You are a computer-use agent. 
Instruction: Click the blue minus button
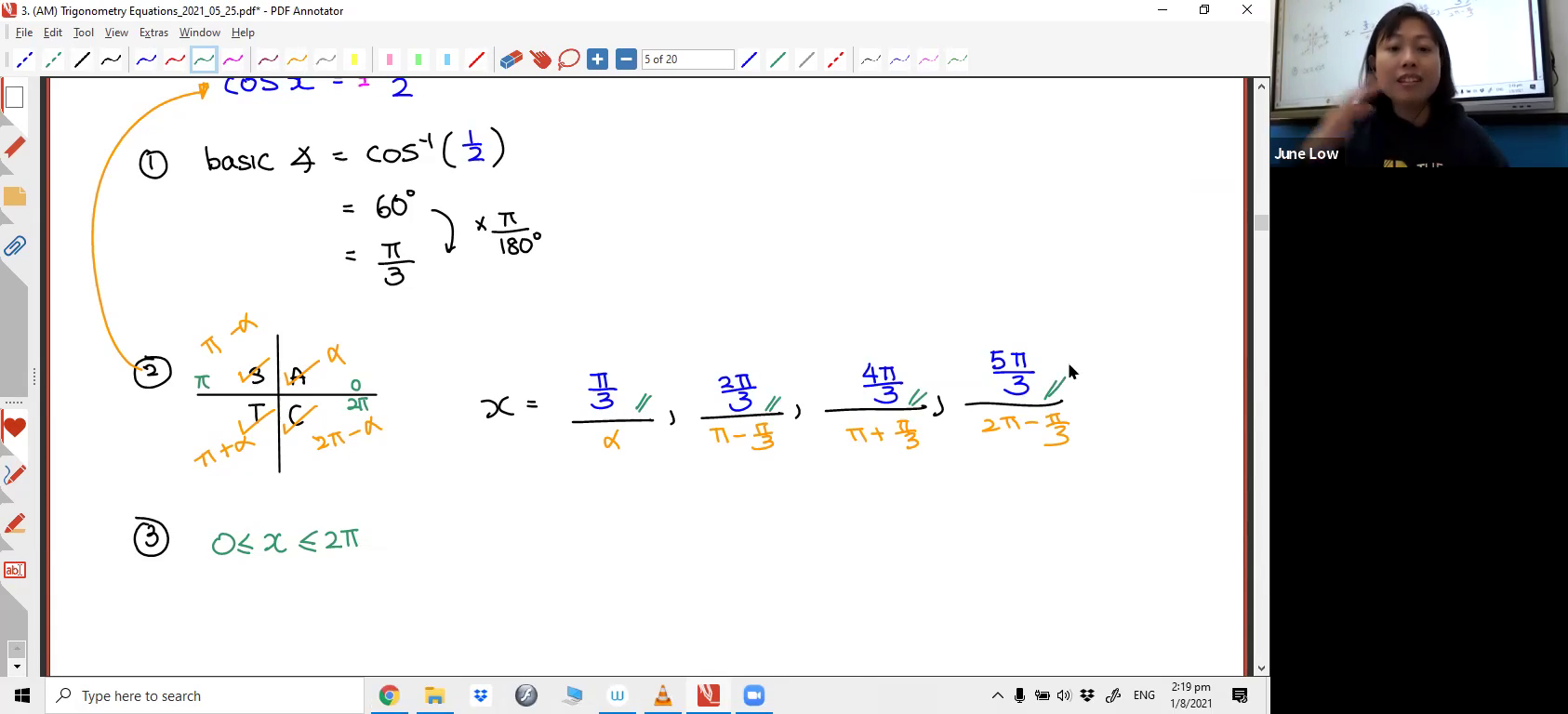(627, 59)
